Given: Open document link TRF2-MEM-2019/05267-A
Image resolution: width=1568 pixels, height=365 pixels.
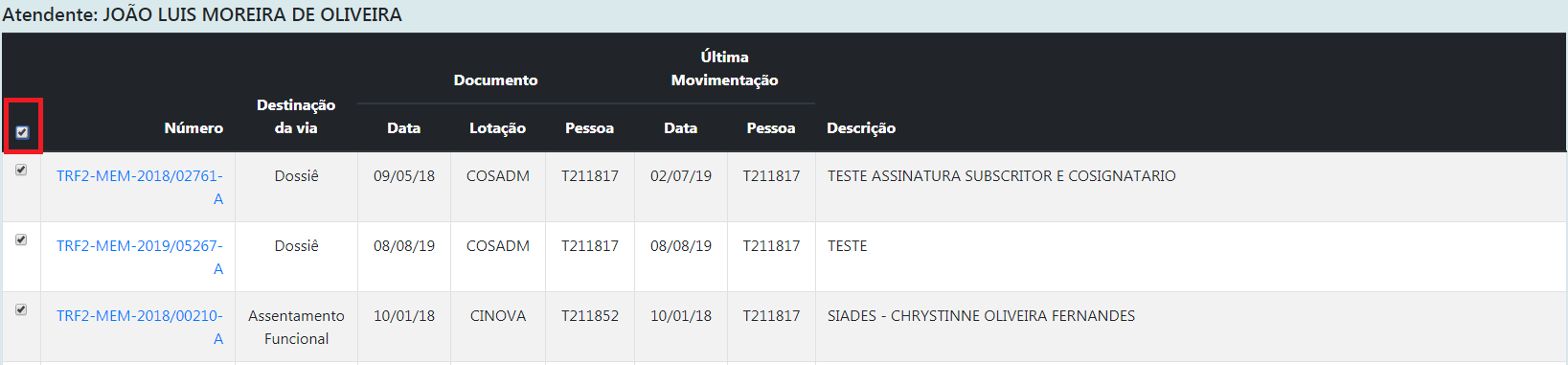Looking at the screenshot, I should pyautogui.click(x=140, y=257).
